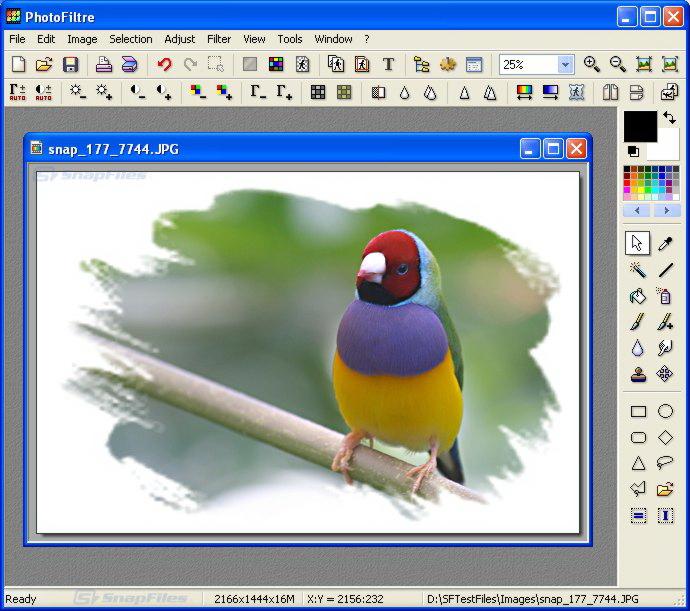Click the Zoom in magnifier
This screenshot has width=690, height=611.
[x=591, y=65]
